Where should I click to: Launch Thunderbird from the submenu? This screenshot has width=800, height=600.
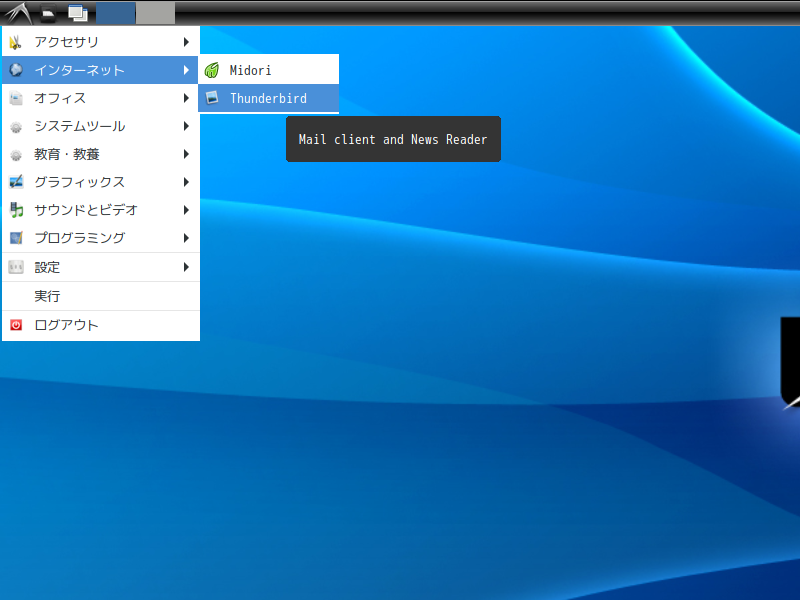click(x=269, y=98)
